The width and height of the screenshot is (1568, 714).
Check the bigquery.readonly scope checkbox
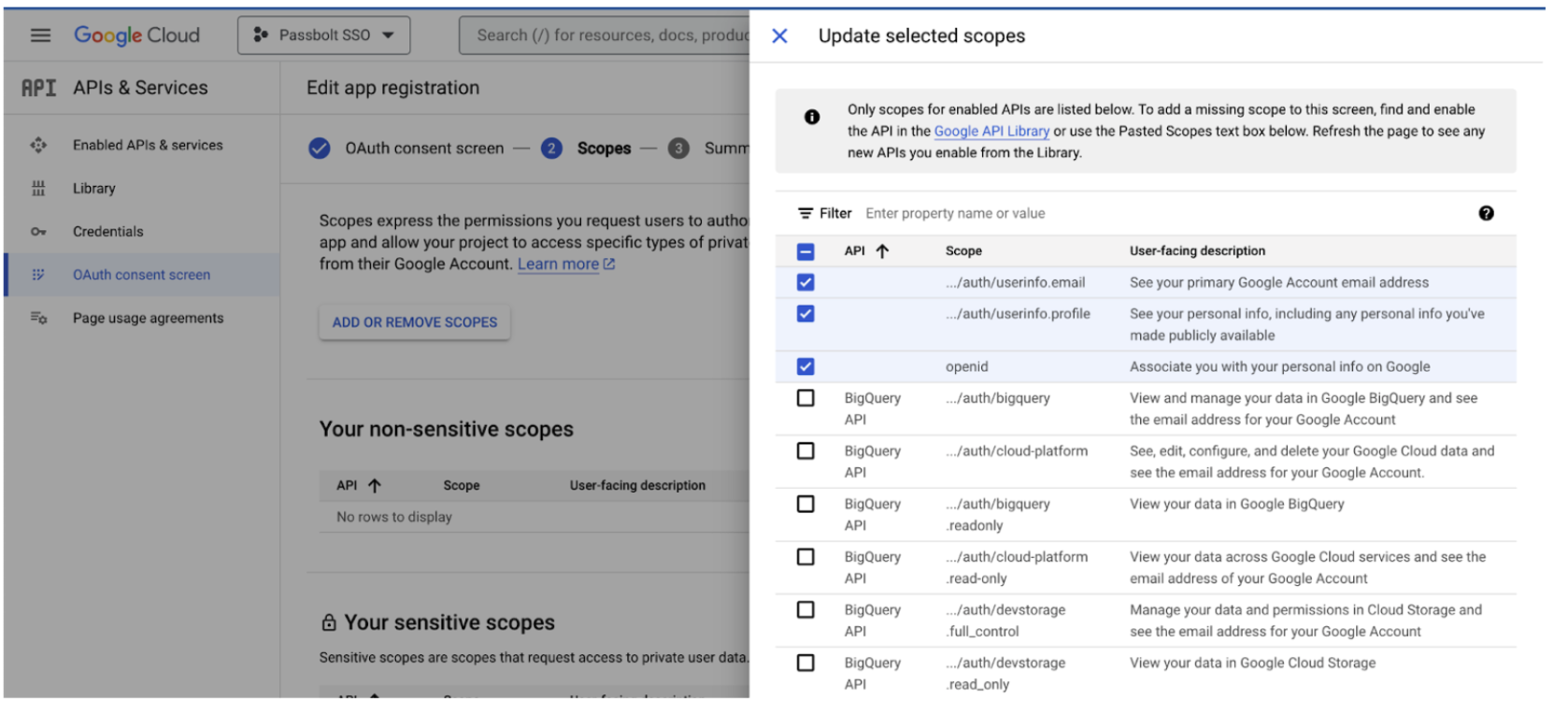click(805, 504)
